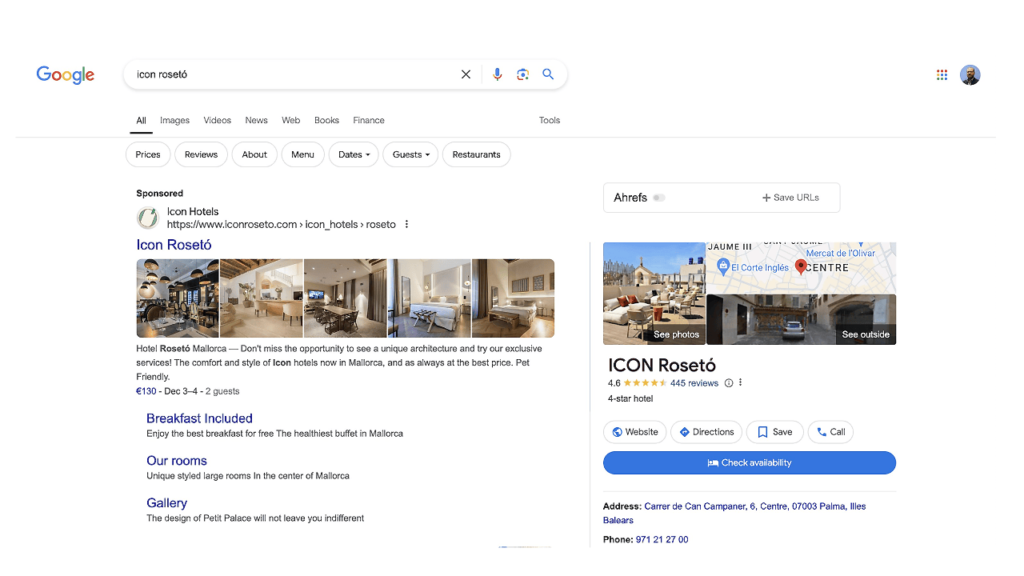1024x576 pixels.
Task: Open the ad photo of the white bedroom
Action: [x=429, y=298]
